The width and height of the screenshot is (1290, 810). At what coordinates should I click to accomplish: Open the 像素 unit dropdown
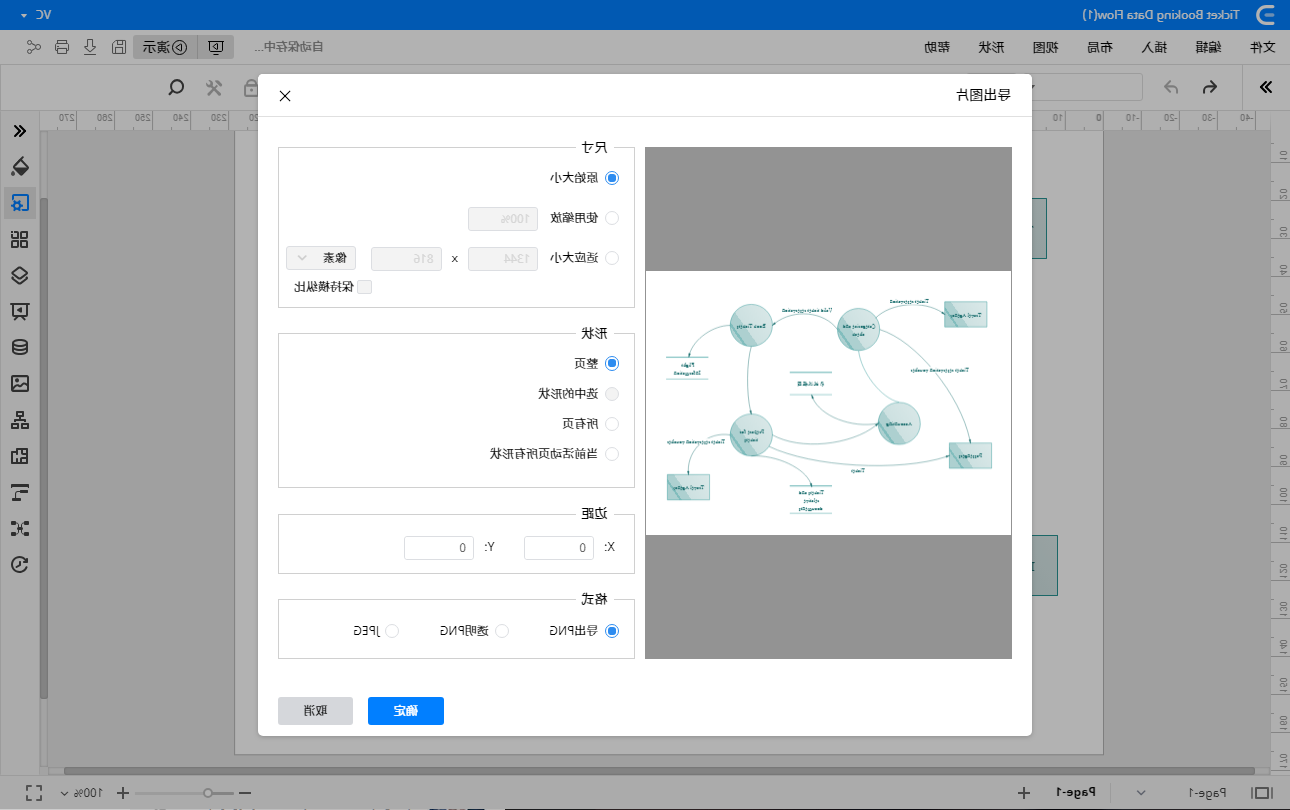(x=321, y=258)
